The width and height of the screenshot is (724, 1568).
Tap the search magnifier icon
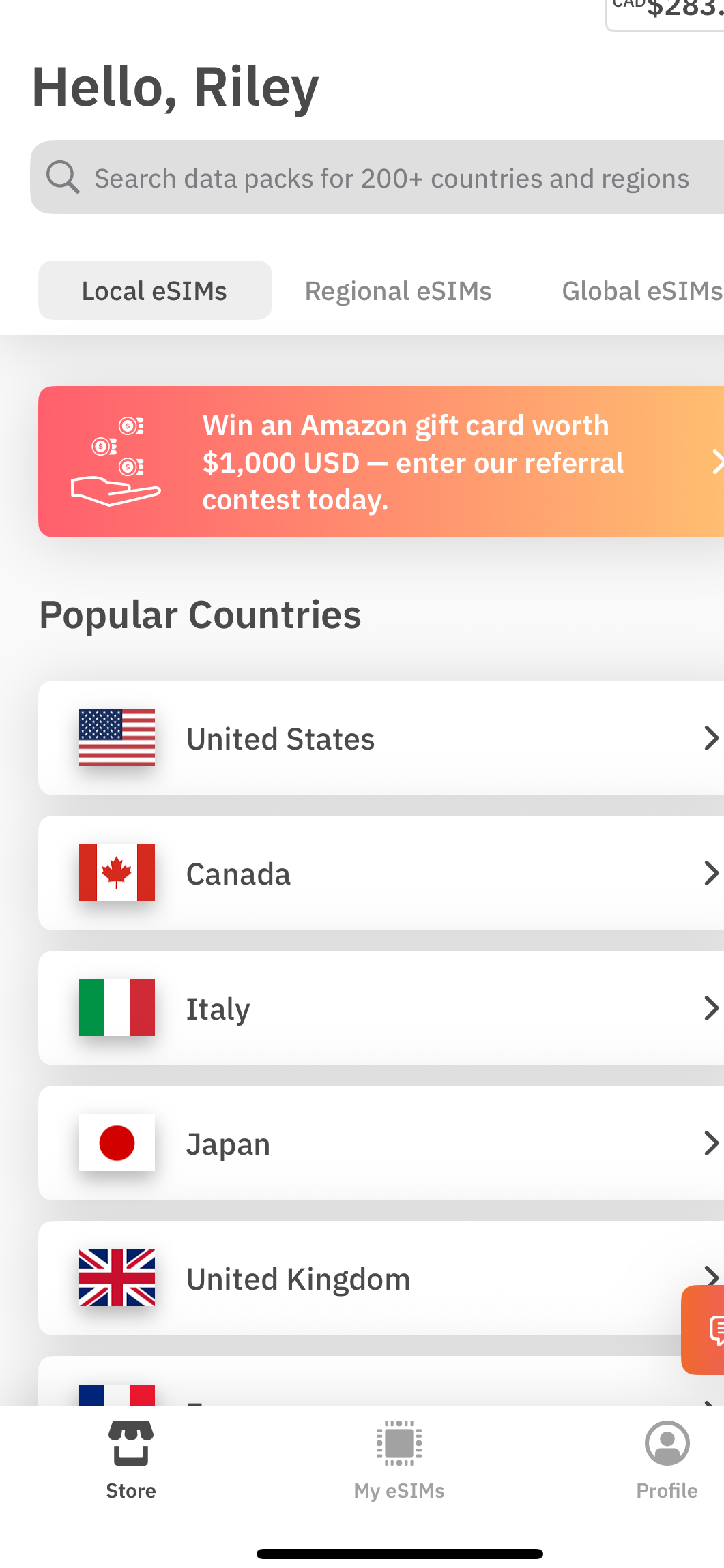pyautogui.click(x=63, y=177)
